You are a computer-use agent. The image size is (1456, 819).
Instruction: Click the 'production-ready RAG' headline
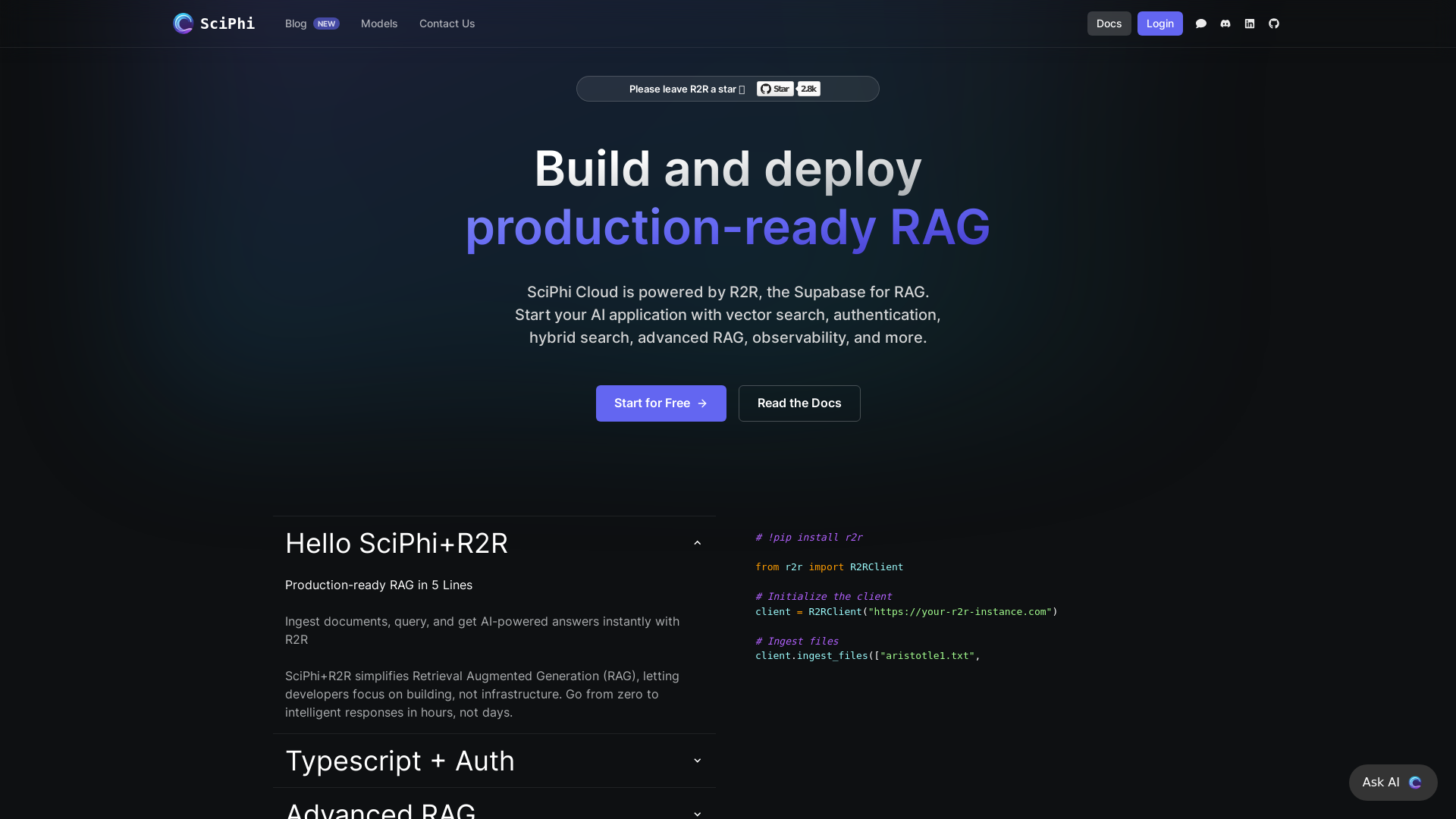pyautogui.click(x=727, y=227)
